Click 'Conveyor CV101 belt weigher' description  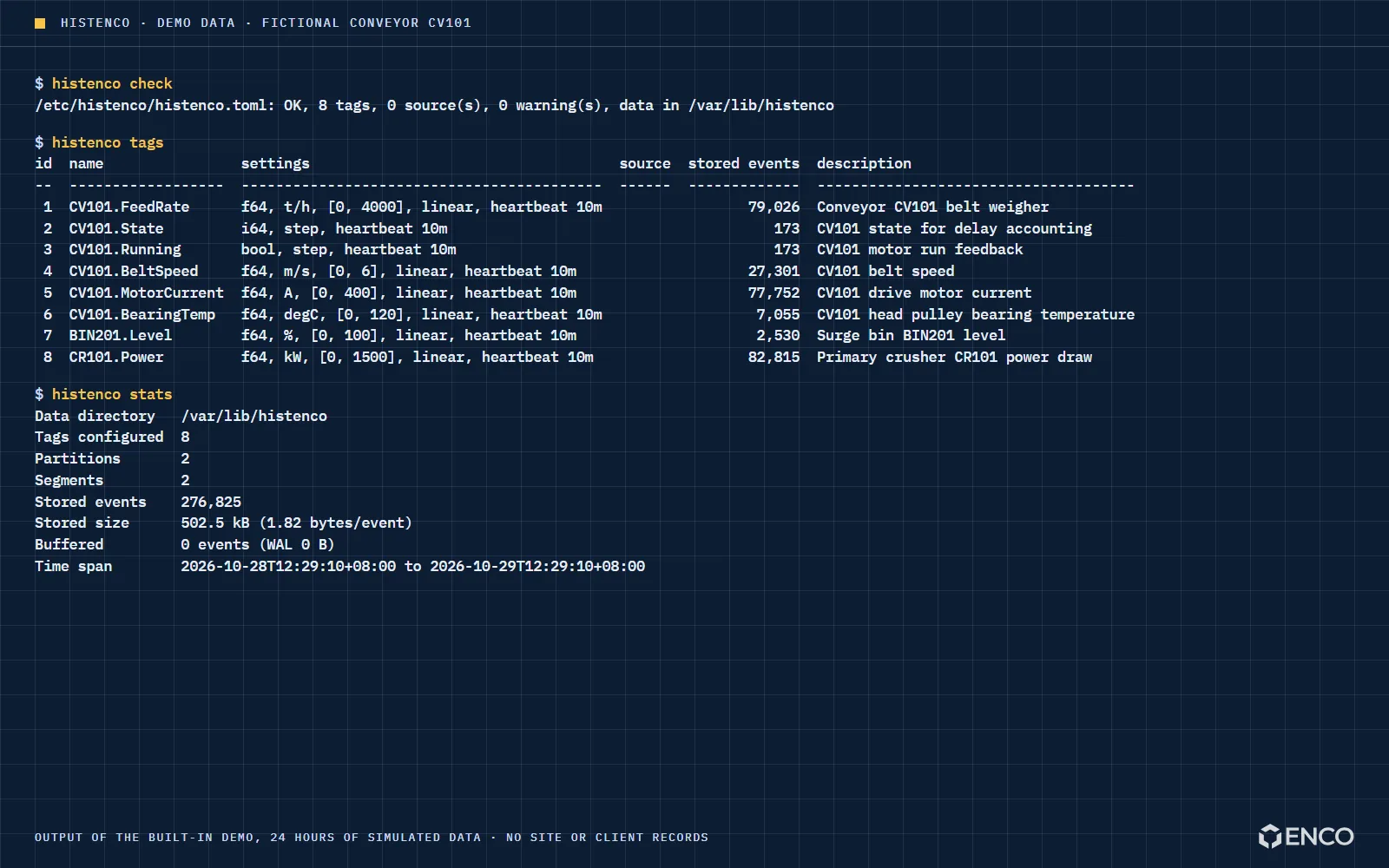(x=932, y=207)
